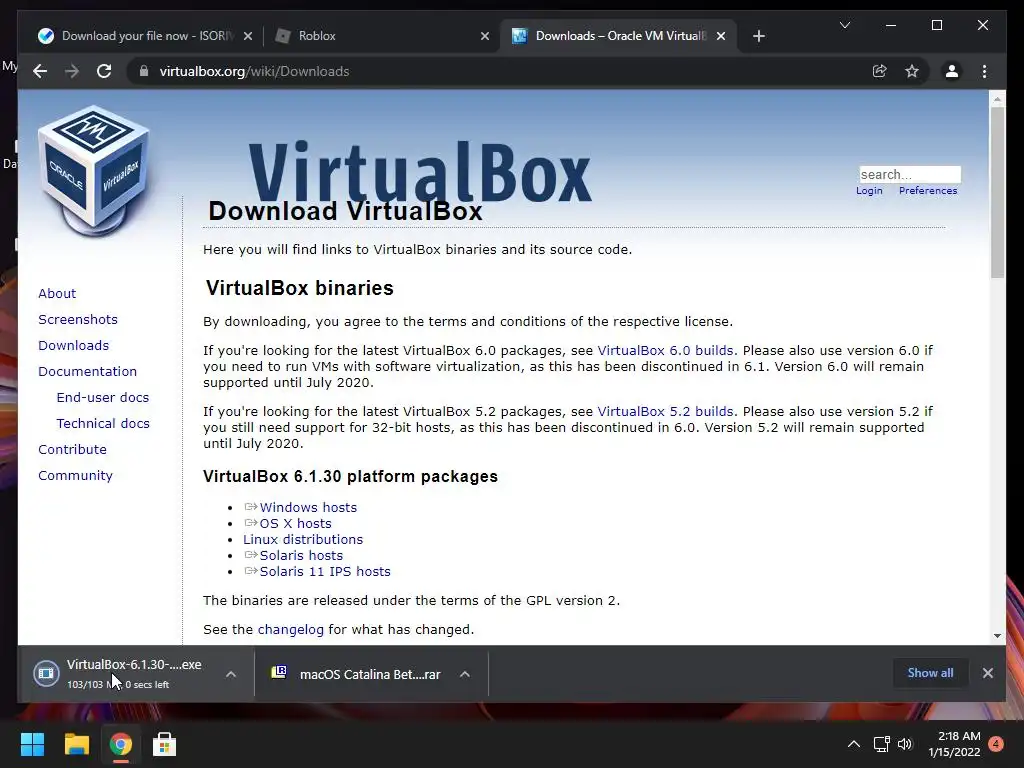Image resolution: width=1024 pixels, height=768 pixels.
Task: Close the Downloads – Oracle VM VirtualBox tab
Action: [721, 36]
